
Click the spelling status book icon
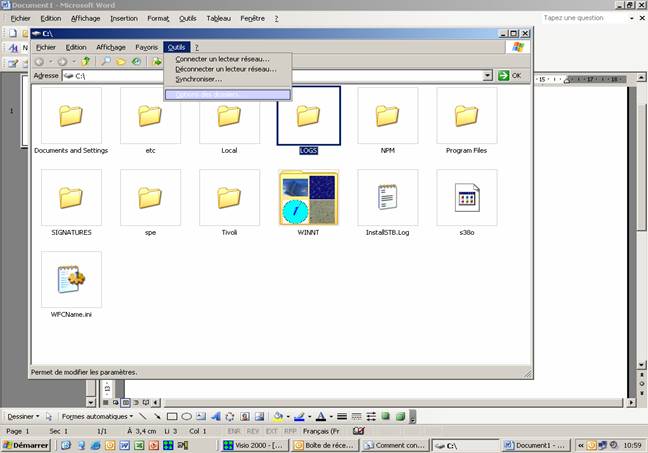[359, 431]
